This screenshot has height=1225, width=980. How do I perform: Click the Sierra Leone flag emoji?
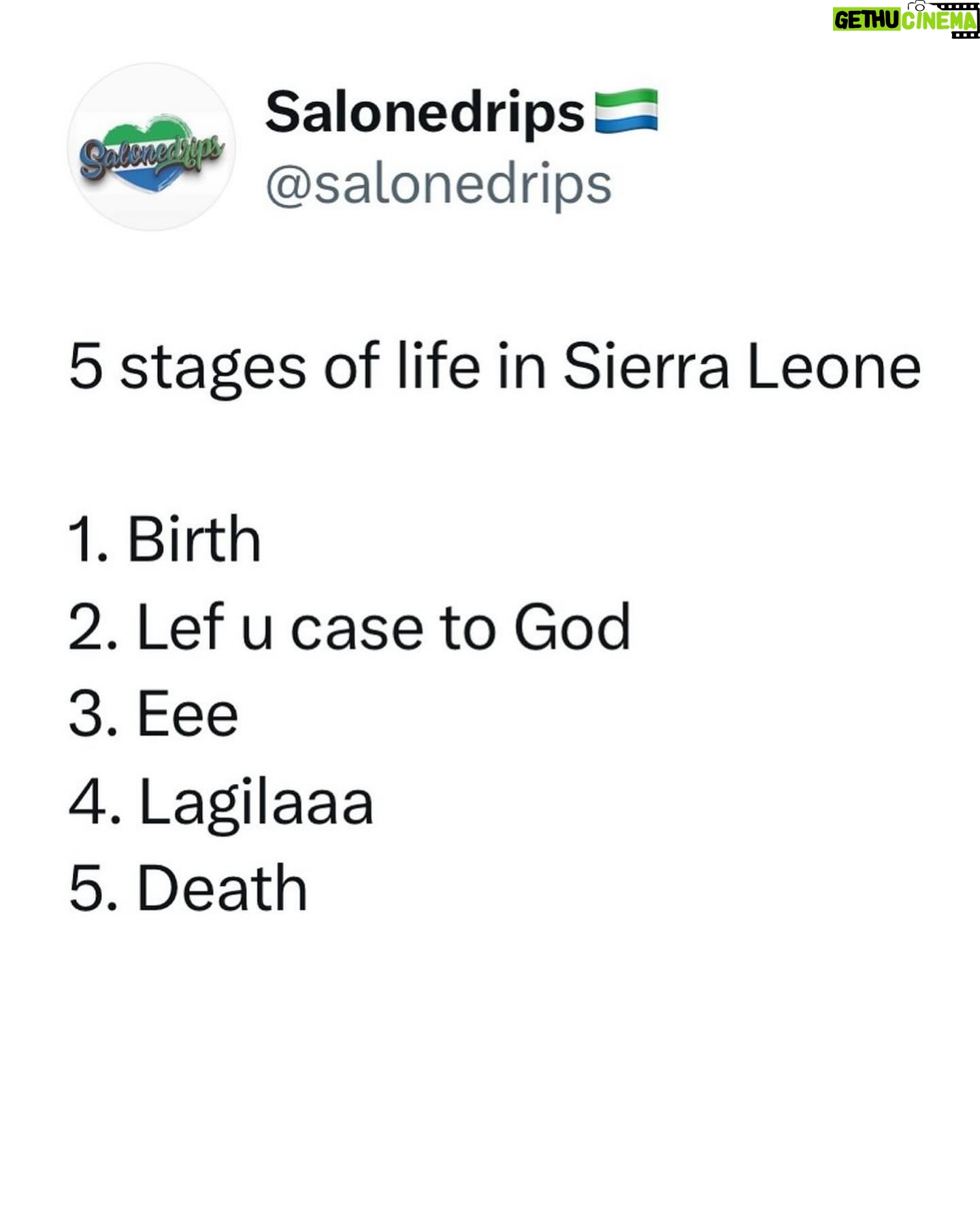pyautogui.click(x=626, y=110)
